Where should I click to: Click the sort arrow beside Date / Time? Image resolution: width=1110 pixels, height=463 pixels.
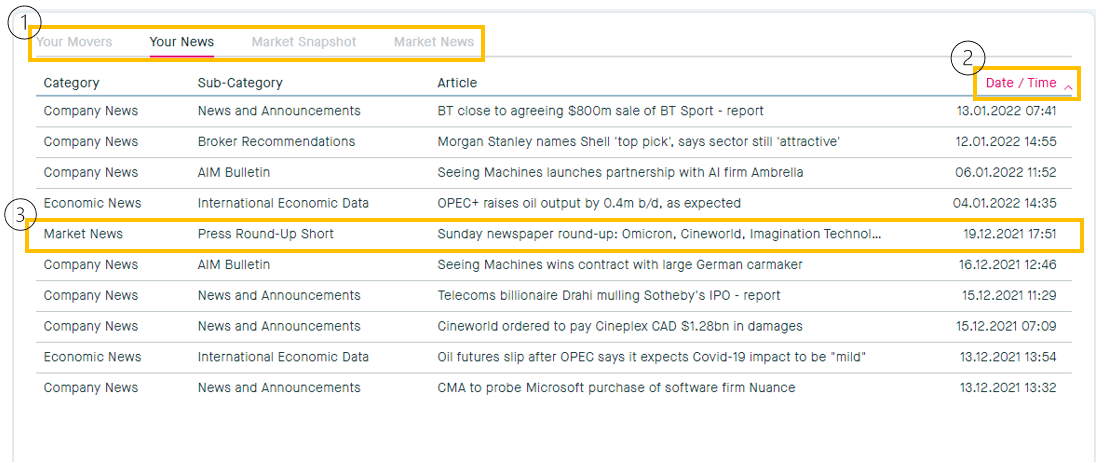1068,88
